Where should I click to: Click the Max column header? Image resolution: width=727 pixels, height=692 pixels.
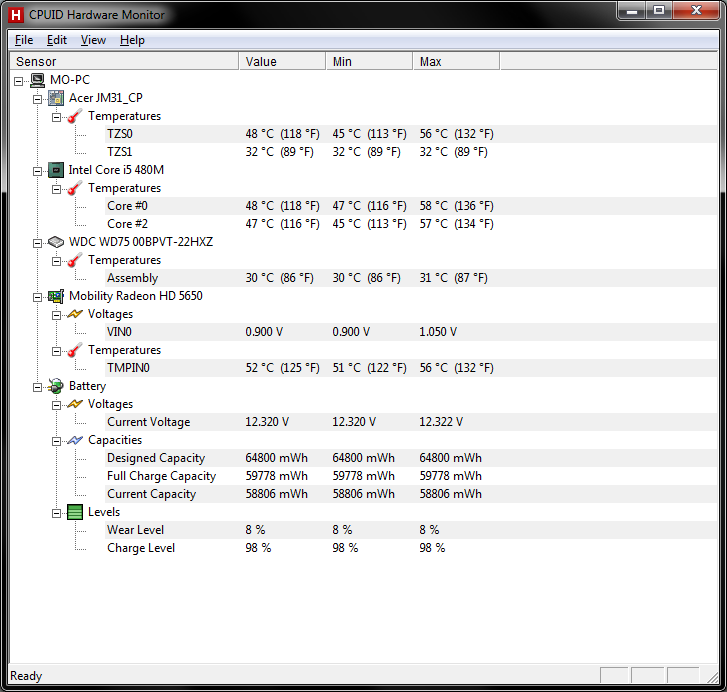456,61
